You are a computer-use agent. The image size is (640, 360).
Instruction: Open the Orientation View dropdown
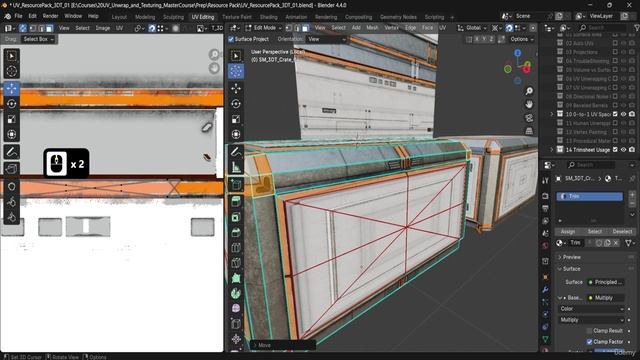[327, 39]
